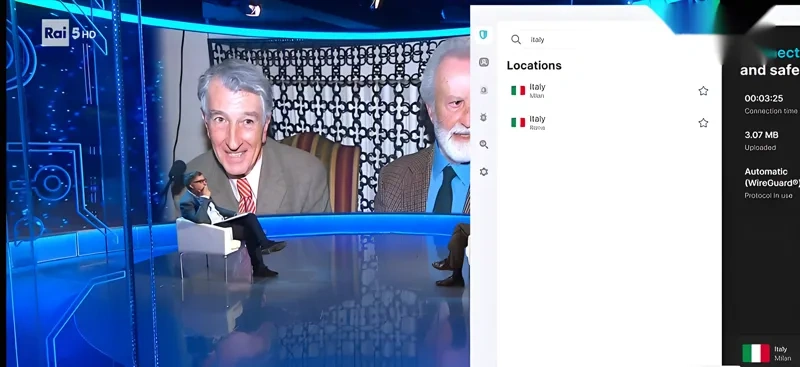Open the Search magnifier in the sidebar
This screenshot has width=800, height=367.
pyautogui.click(x=484, y=144)
